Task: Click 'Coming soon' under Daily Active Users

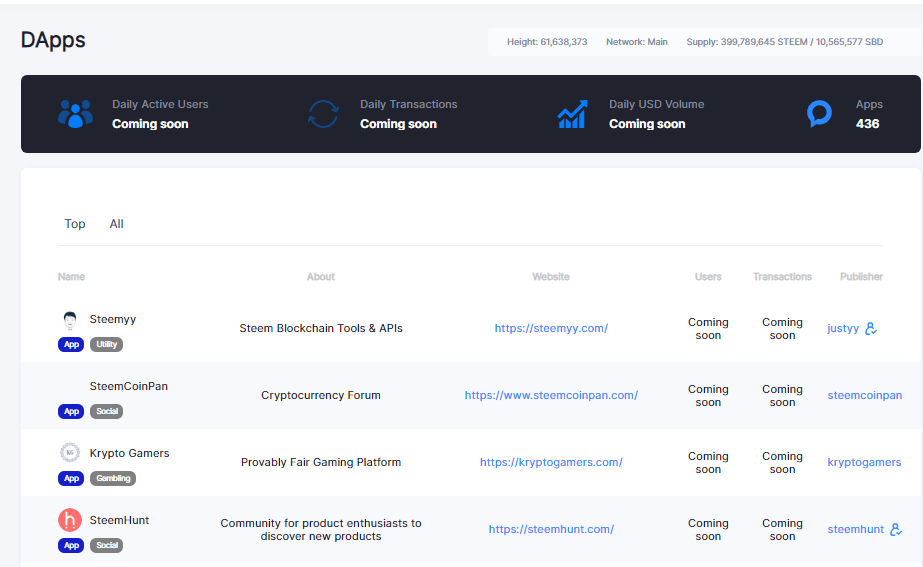Action: point(150,124)
